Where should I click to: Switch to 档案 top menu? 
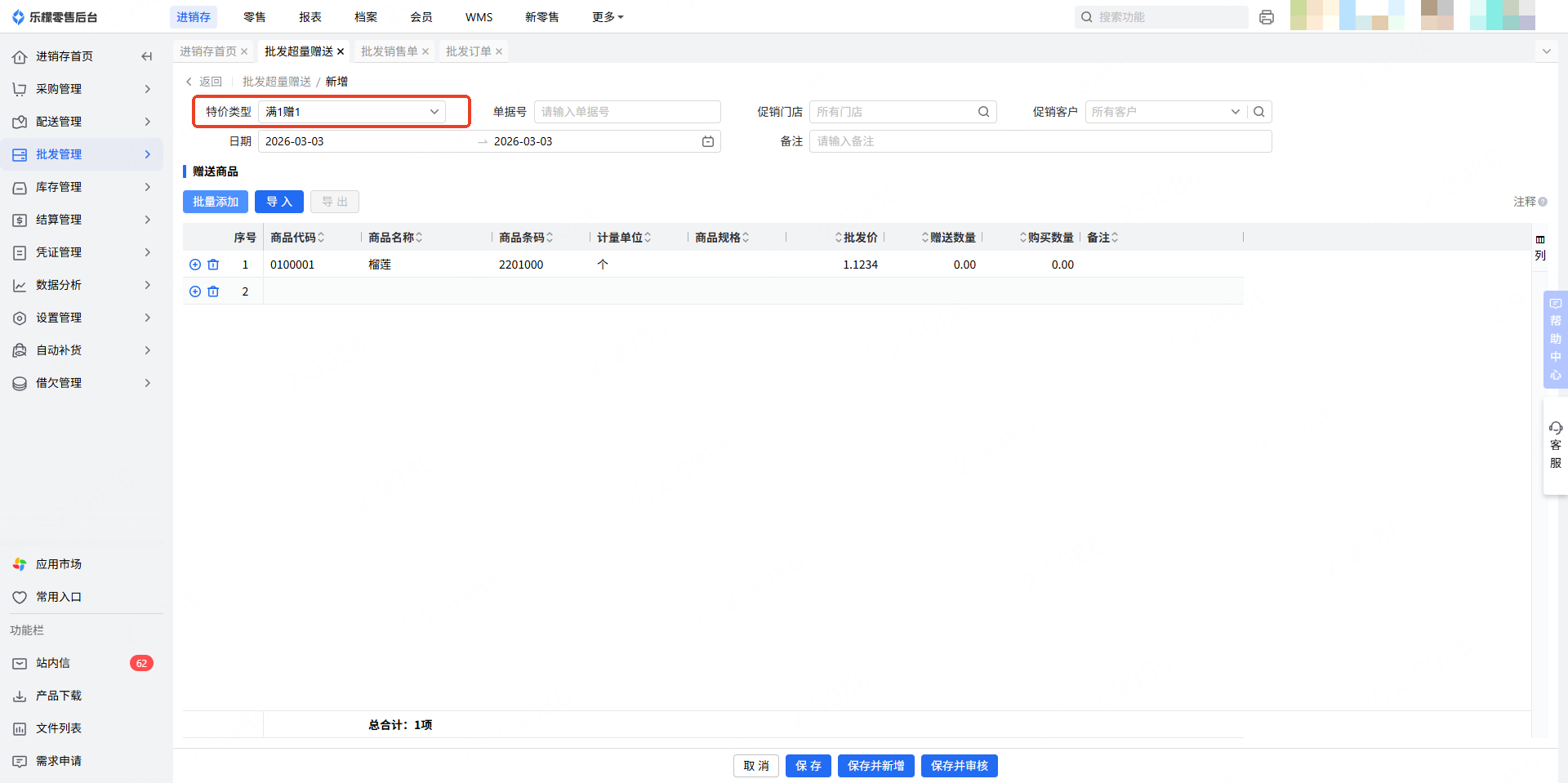click(x=366, y=17)
